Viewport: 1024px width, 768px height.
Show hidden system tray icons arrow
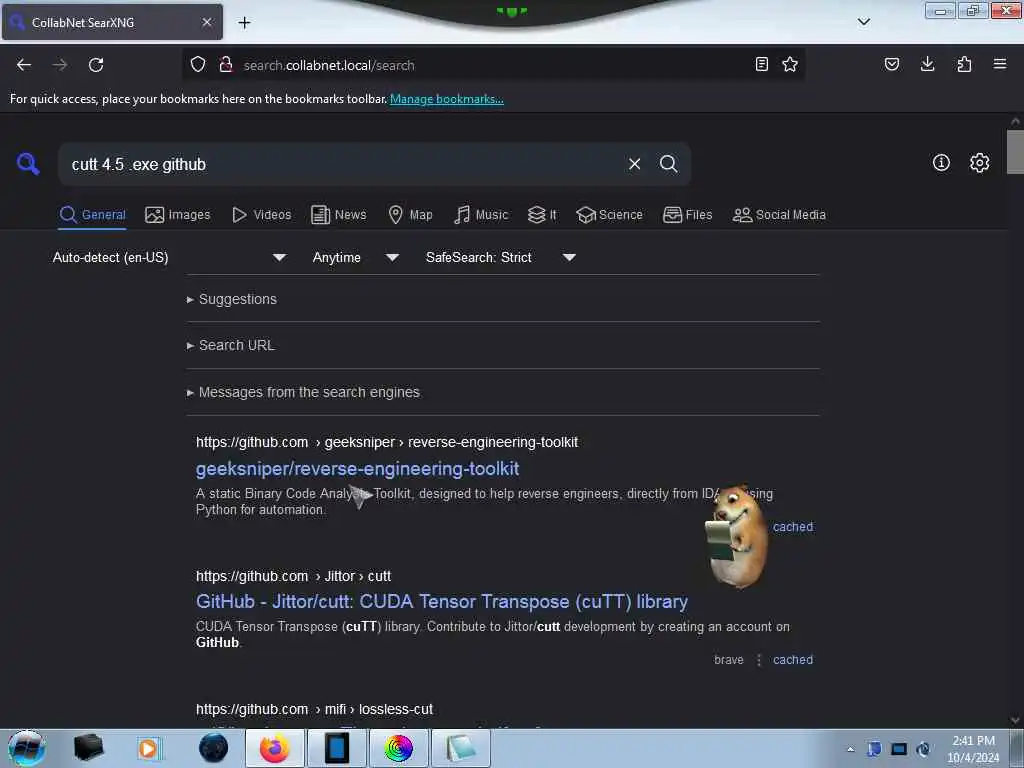(850, 749)
